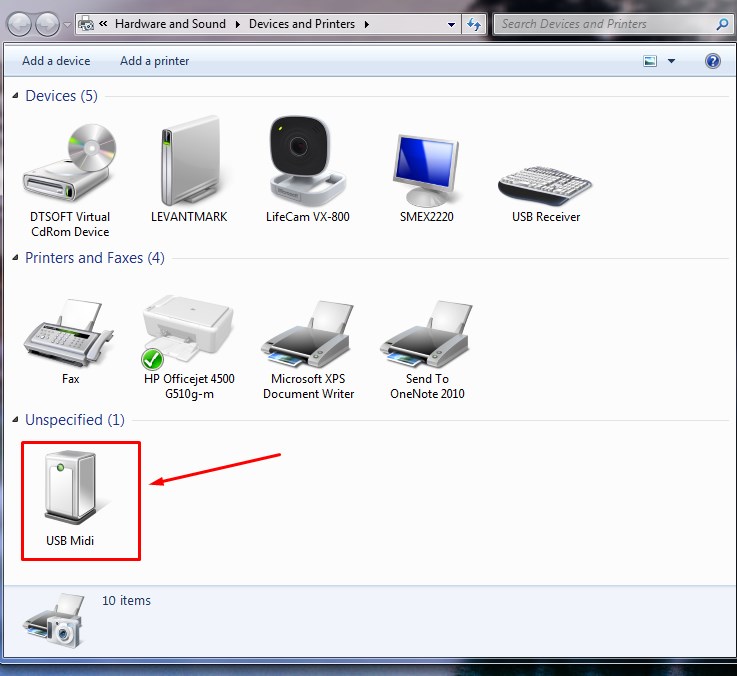The width and height of the screenshot is (737, 676).
Task: Open the recent pages dropdown arrow
Action: coord(68,24)
